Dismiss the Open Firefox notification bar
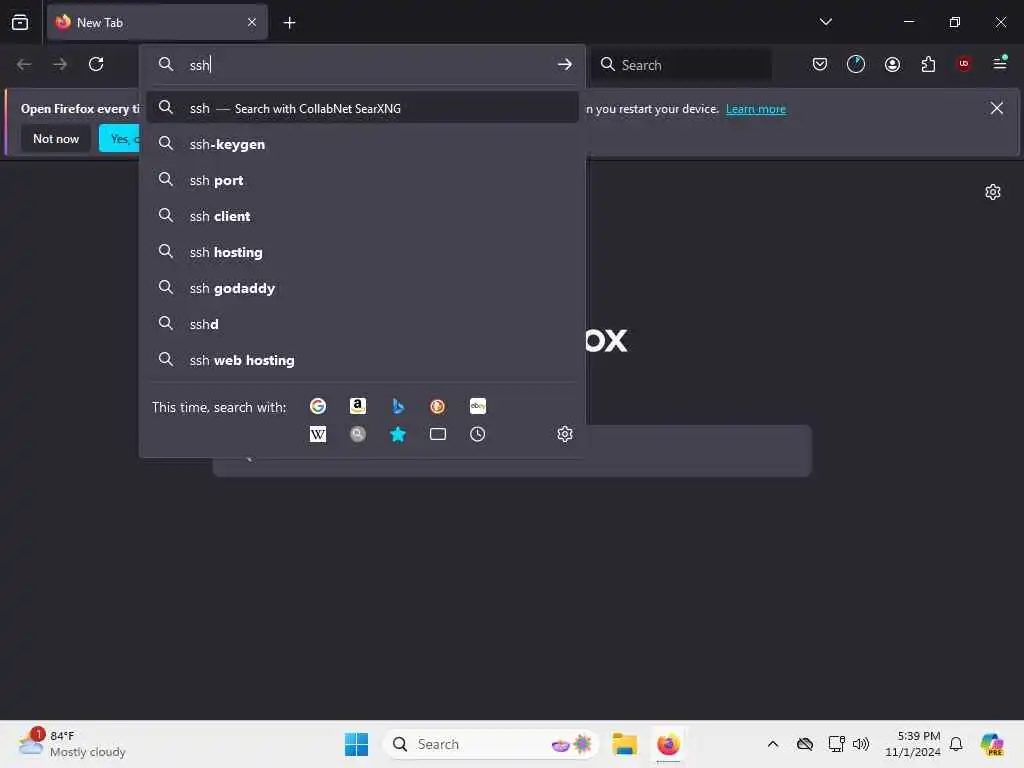This screenshot has width=1024, height=768. (997, 108)
